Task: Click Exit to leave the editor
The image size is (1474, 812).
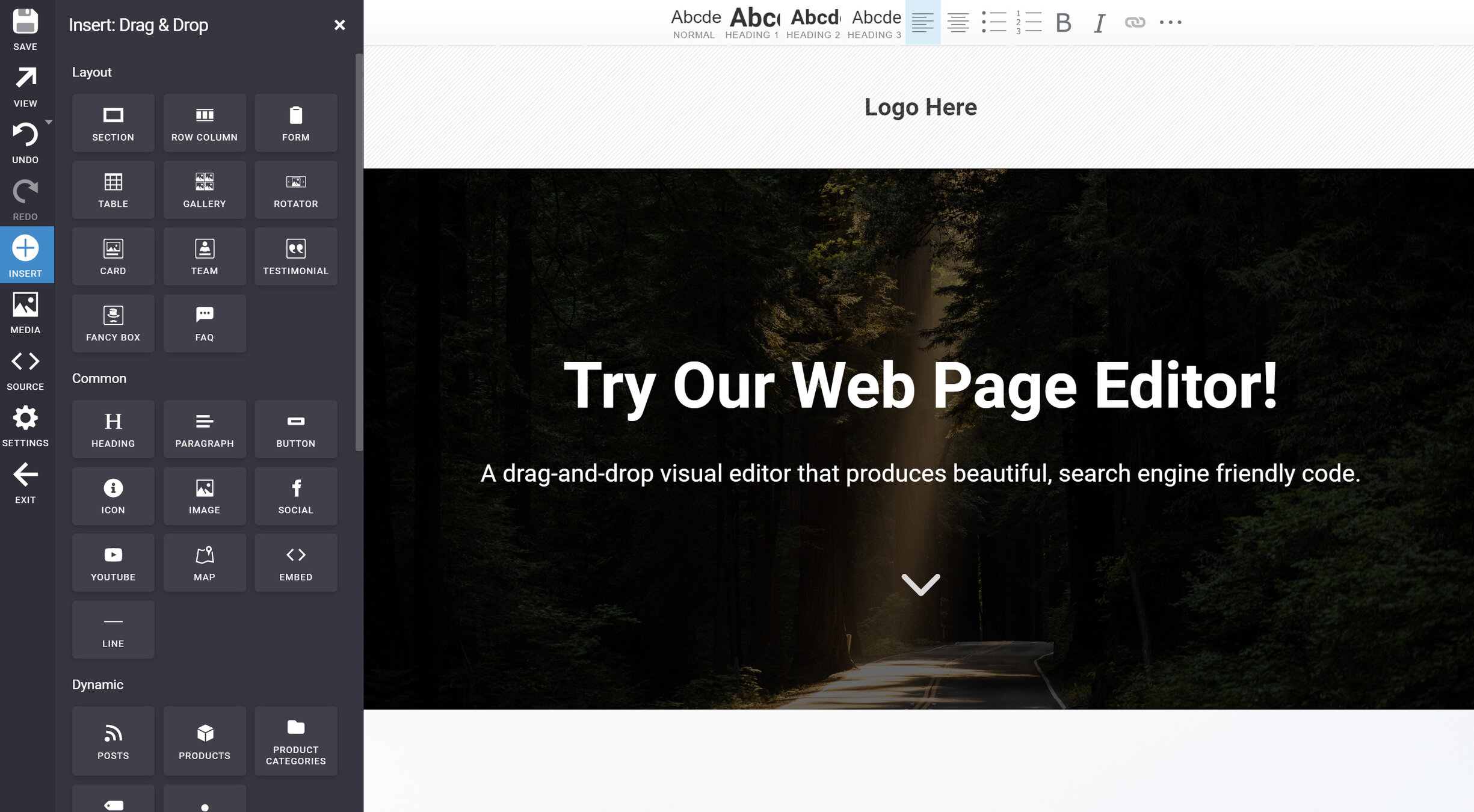Action: 25,482
